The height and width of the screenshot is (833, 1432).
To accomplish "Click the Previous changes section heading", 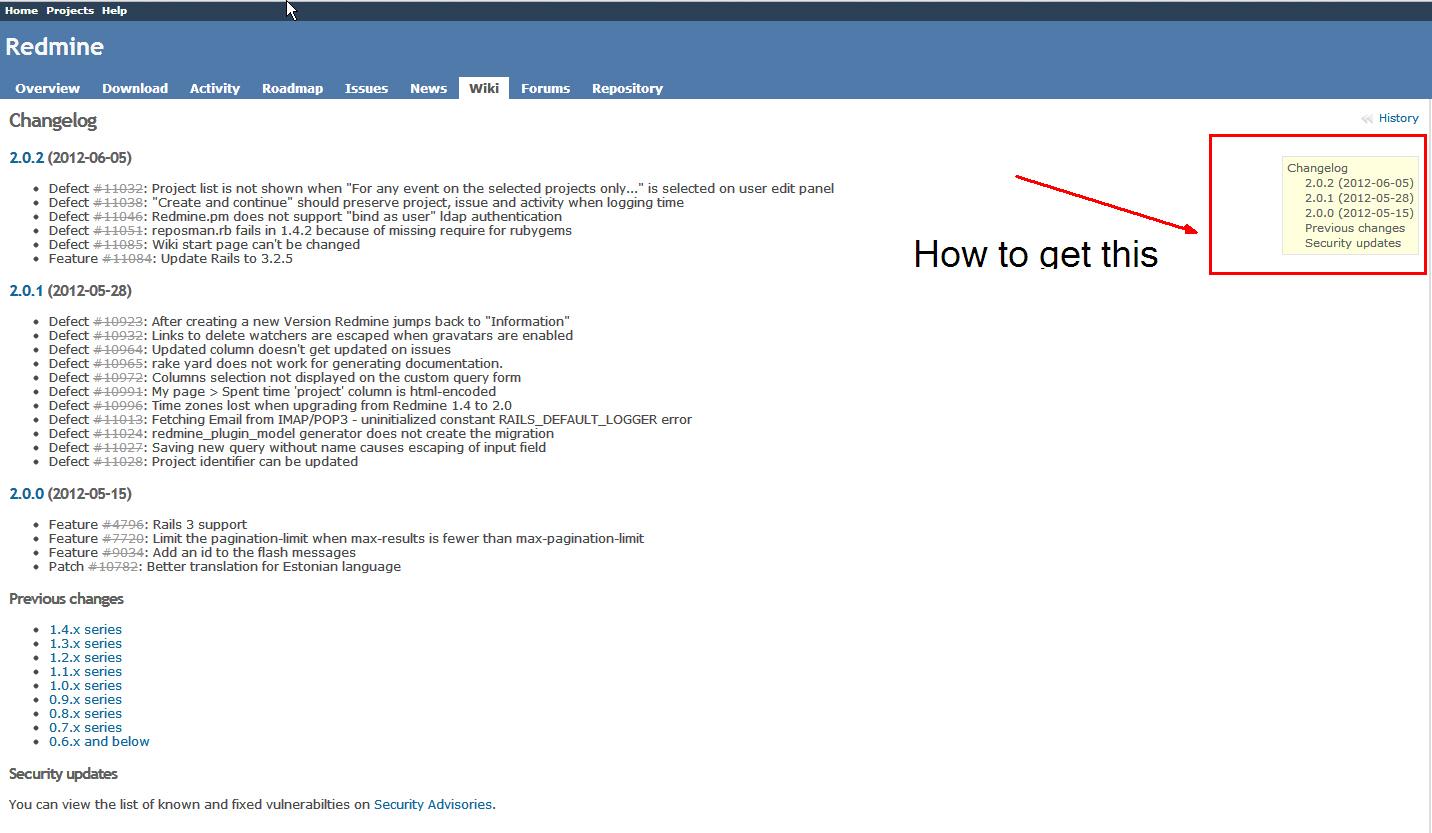I will (x=66, y=599).
